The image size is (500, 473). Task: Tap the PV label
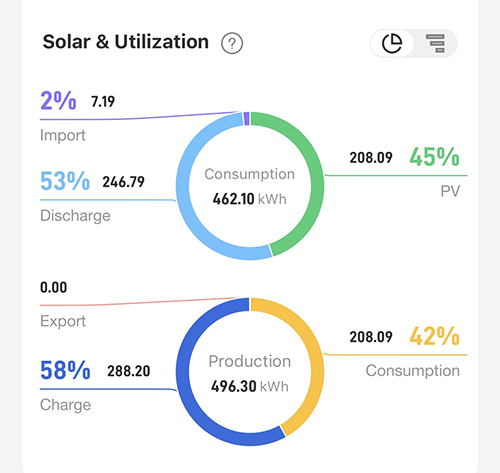click(x=450, y=191)
